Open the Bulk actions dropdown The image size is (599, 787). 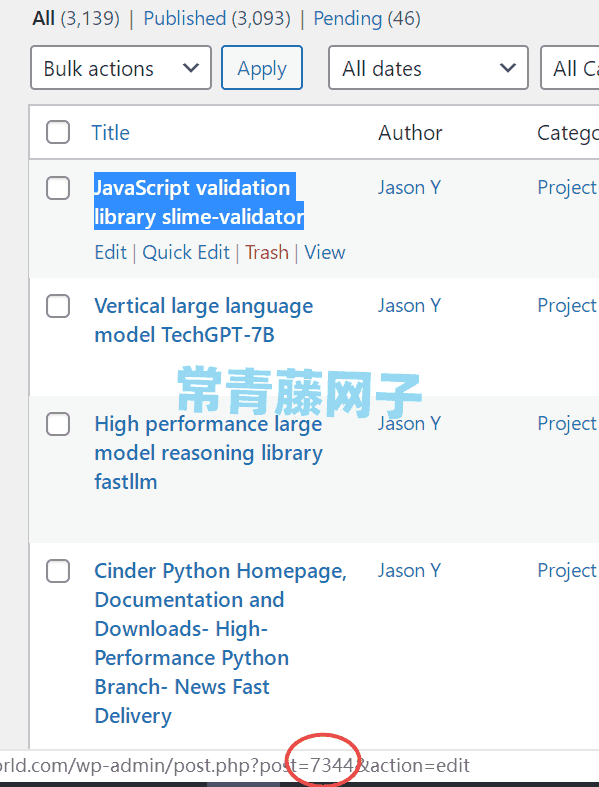(x=121, y=68)
